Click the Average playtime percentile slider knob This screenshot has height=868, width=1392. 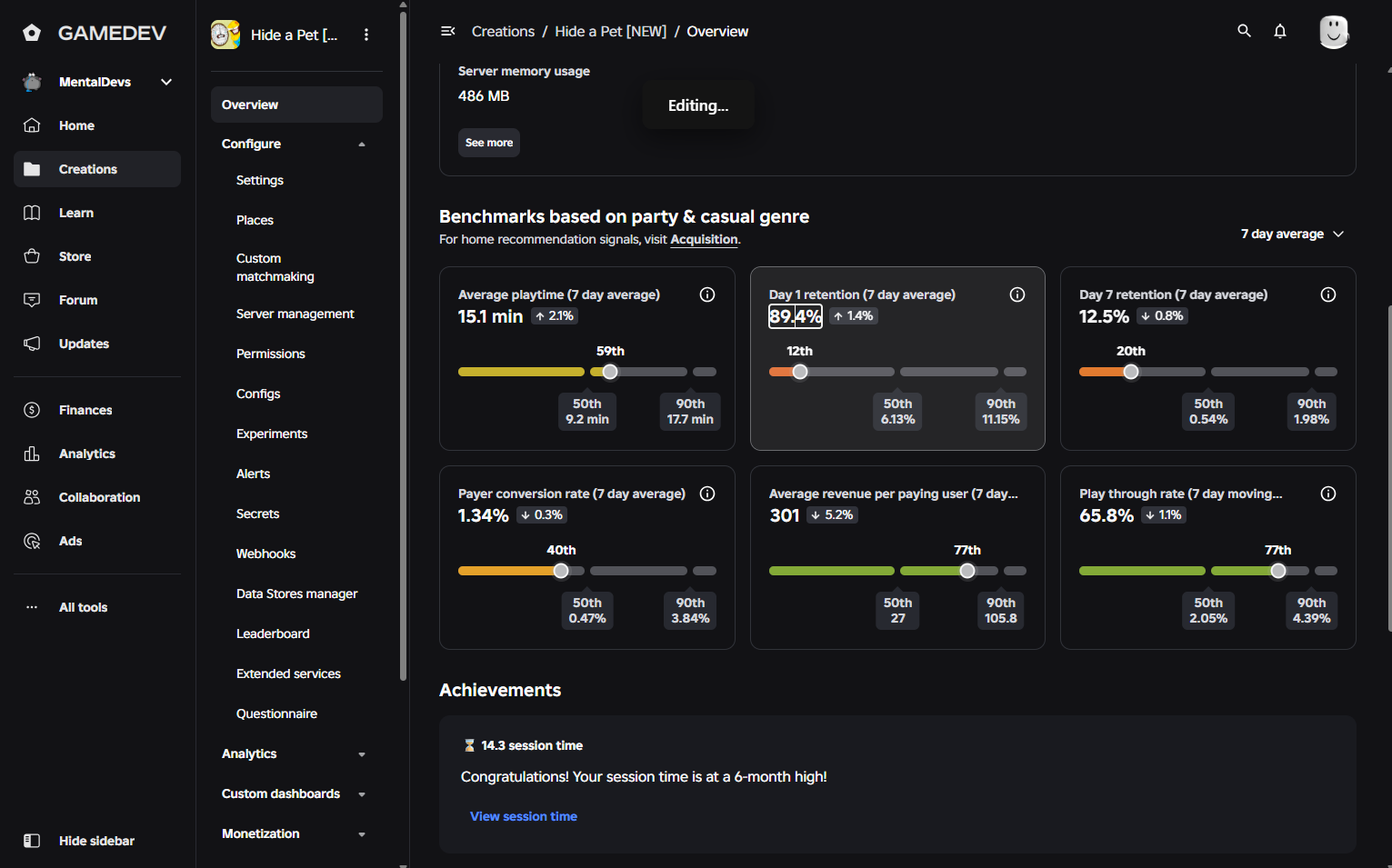click(610, 372)
